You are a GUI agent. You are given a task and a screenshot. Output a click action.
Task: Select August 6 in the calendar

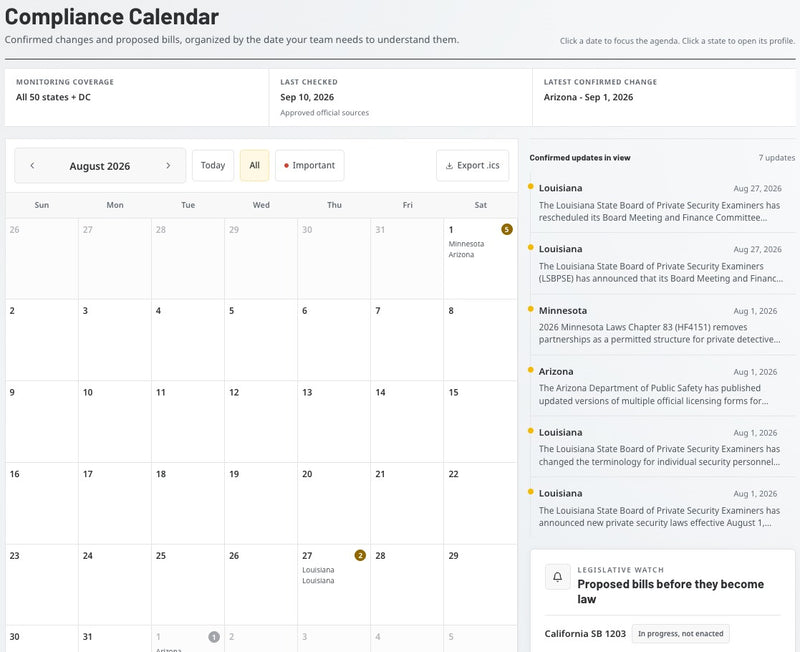(334, 340)
